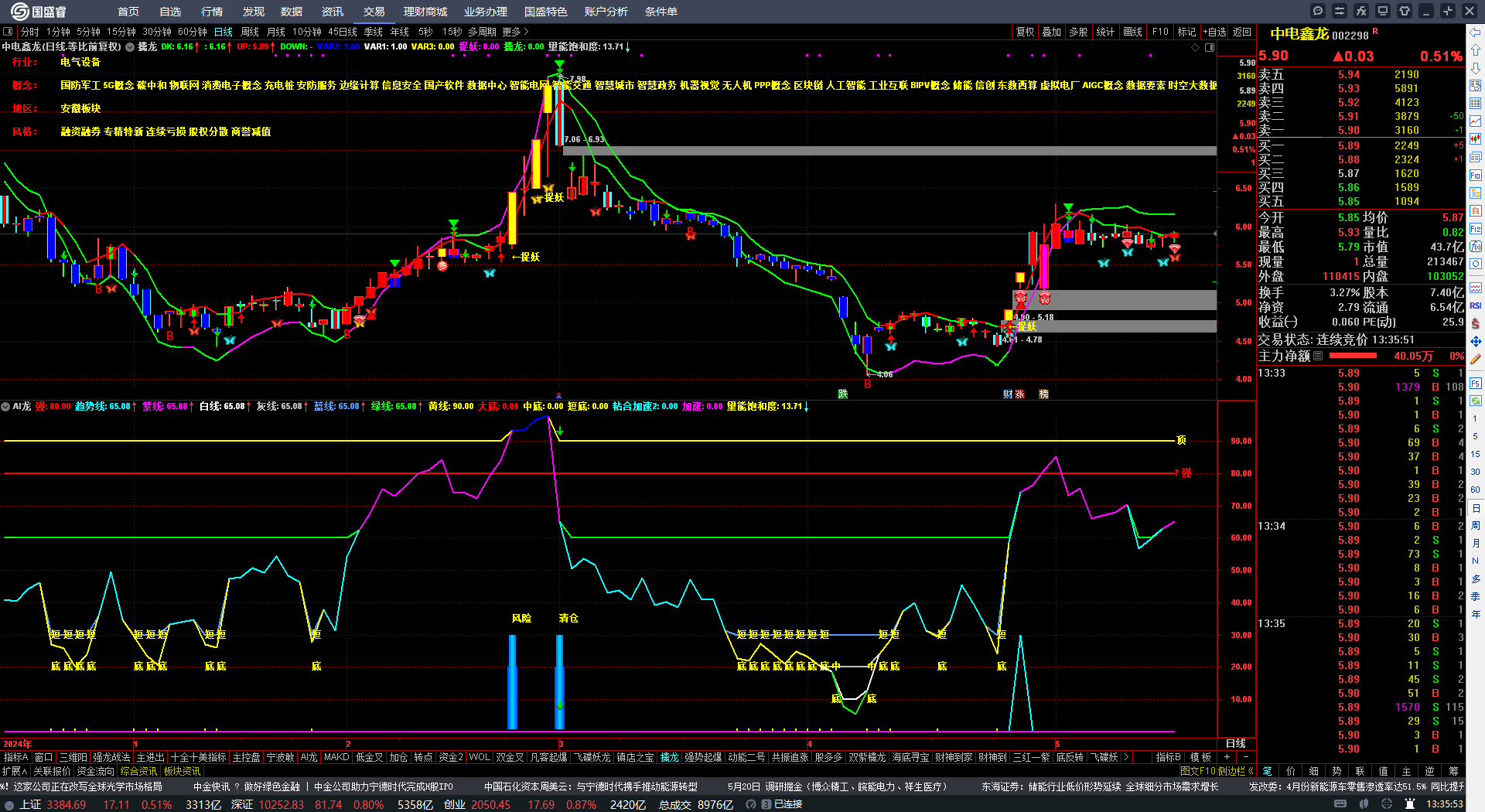Click the 主力净额 red progress bar
This screenshot has height=812, width=1485.
click(x=1353, y=356)
